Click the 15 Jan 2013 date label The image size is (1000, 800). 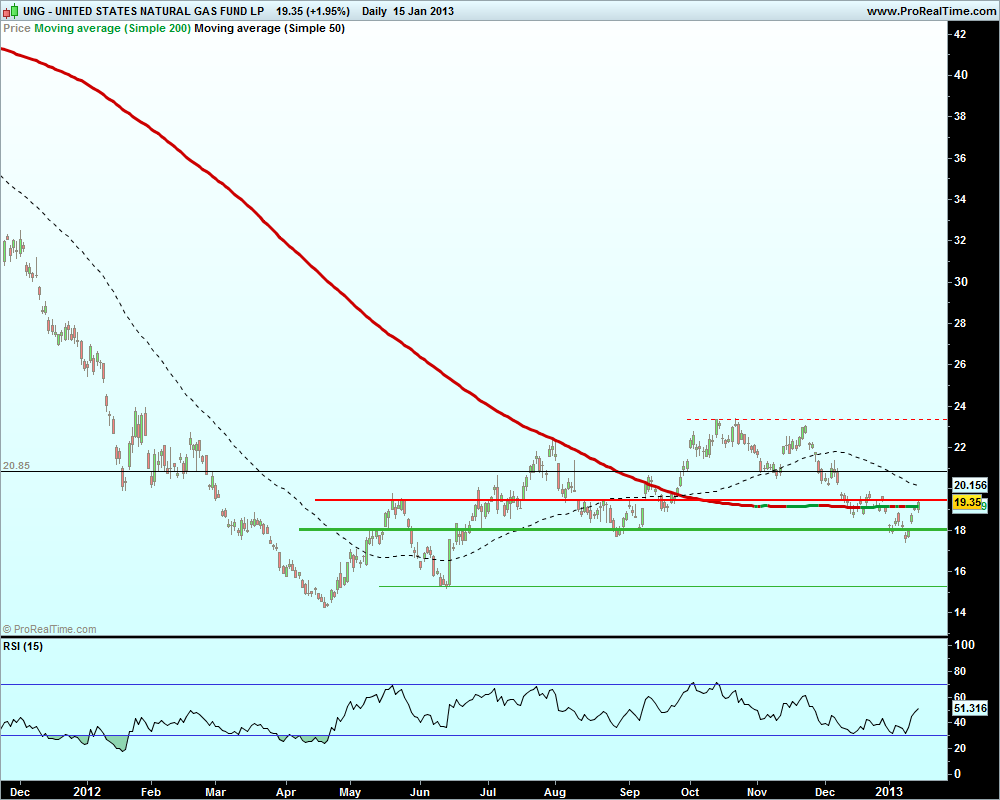(x=423, y=11)
